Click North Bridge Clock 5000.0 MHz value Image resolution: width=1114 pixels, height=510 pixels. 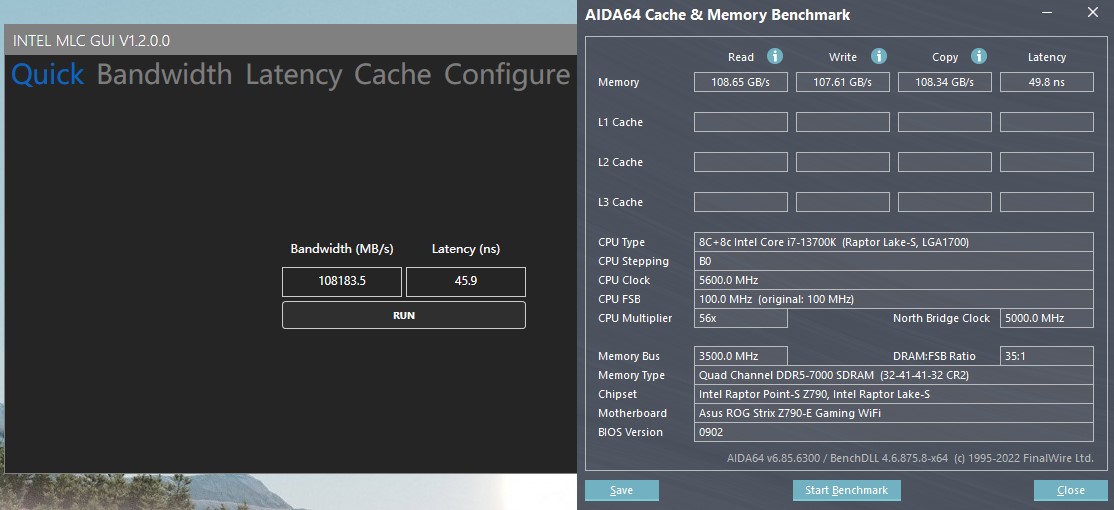[x=1047, y=318]
